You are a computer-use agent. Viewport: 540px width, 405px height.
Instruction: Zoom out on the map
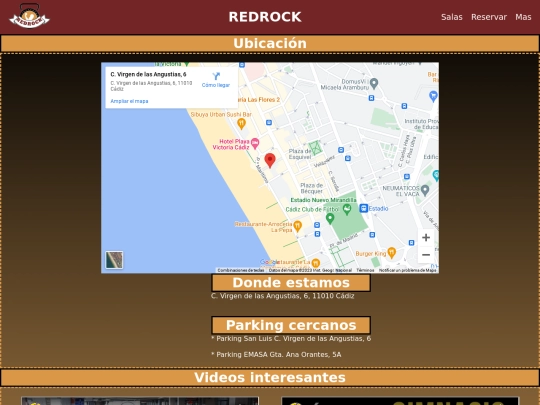coord(426,255)
